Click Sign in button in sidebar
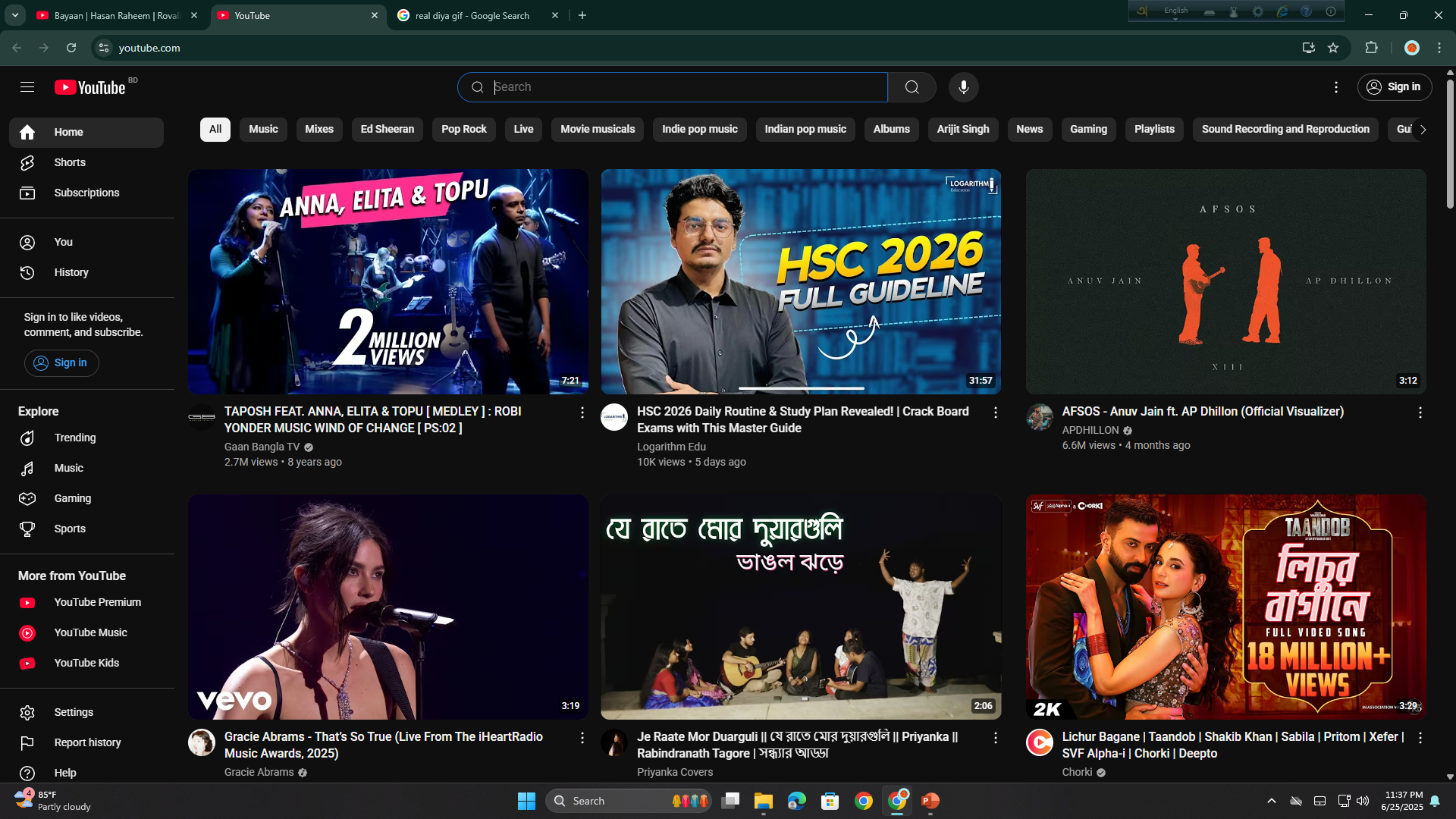The image size is (1456, 819). point(61,363)
